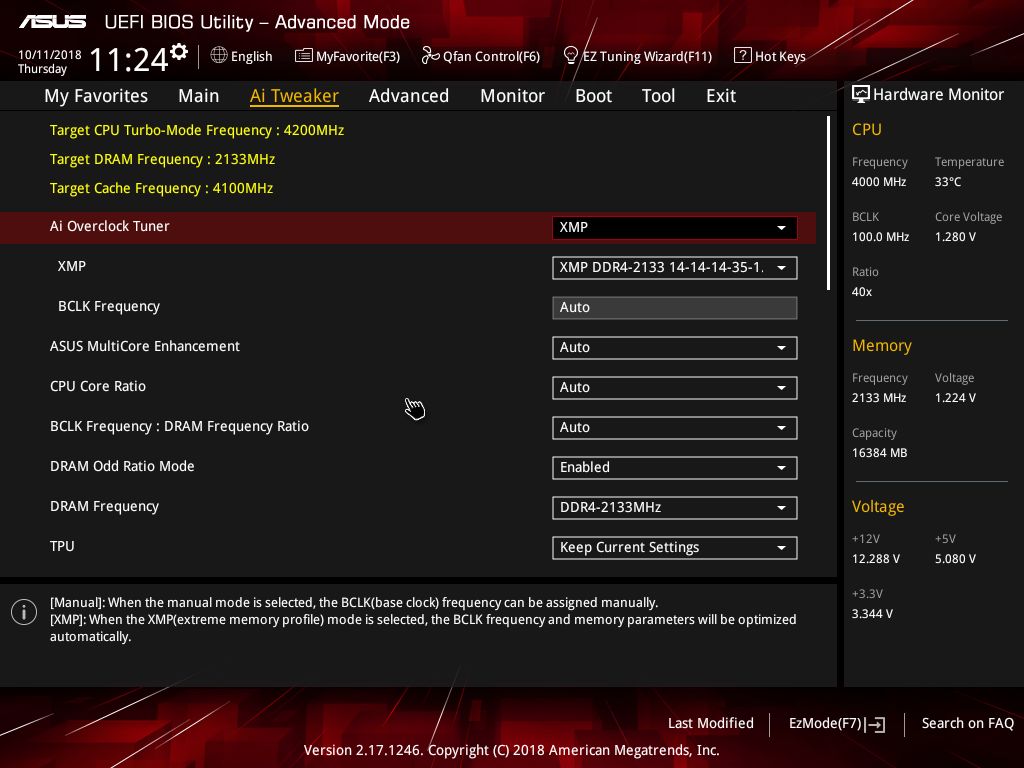Open the DRAM Odd Ratio Mode dropdown
1024x768 pixels.
(x=675, y=468)
